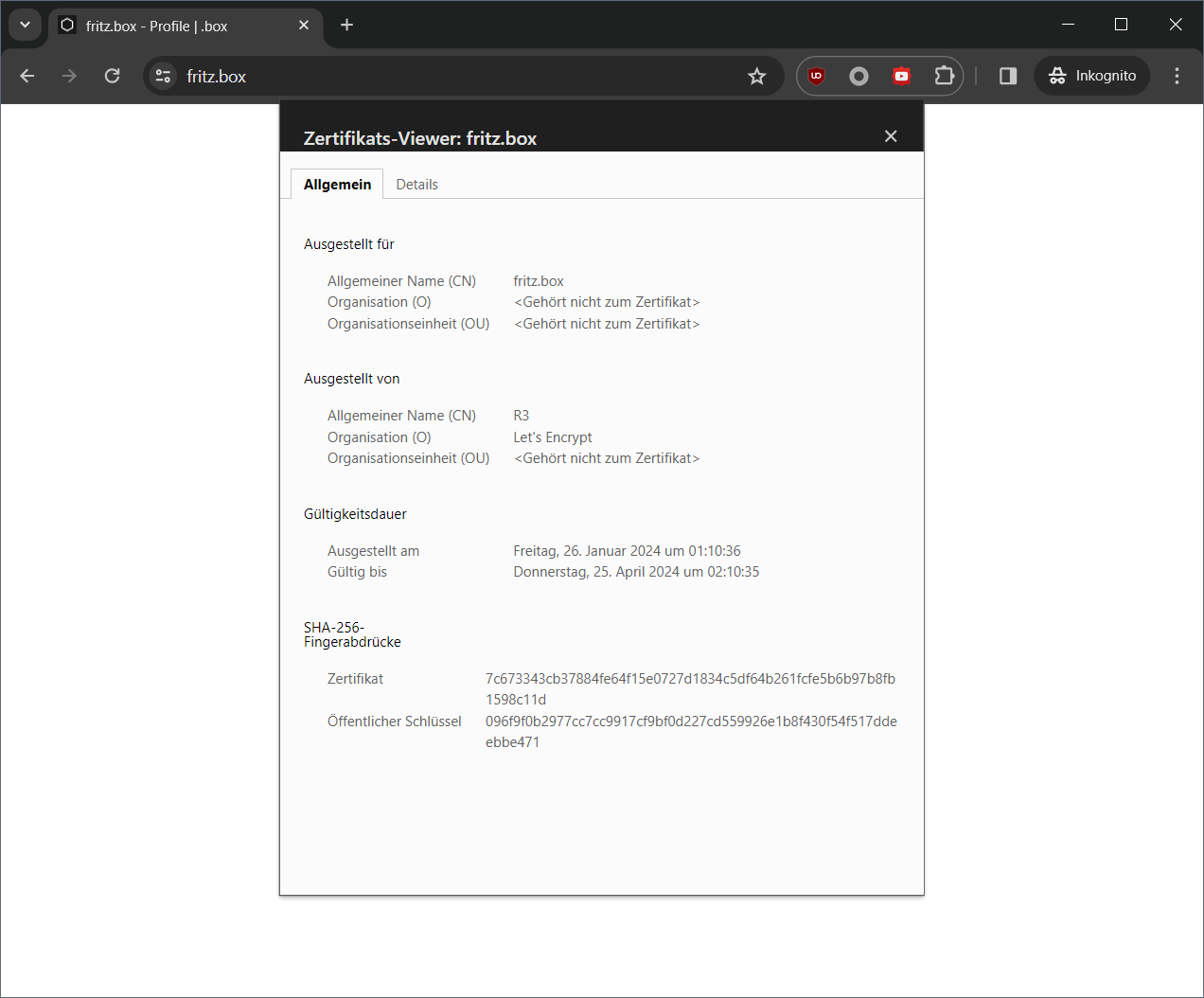The image size is (1204, 998).
Task: Close the Zertifikats-Viewer dialog
Action: [x=891, y=136]
